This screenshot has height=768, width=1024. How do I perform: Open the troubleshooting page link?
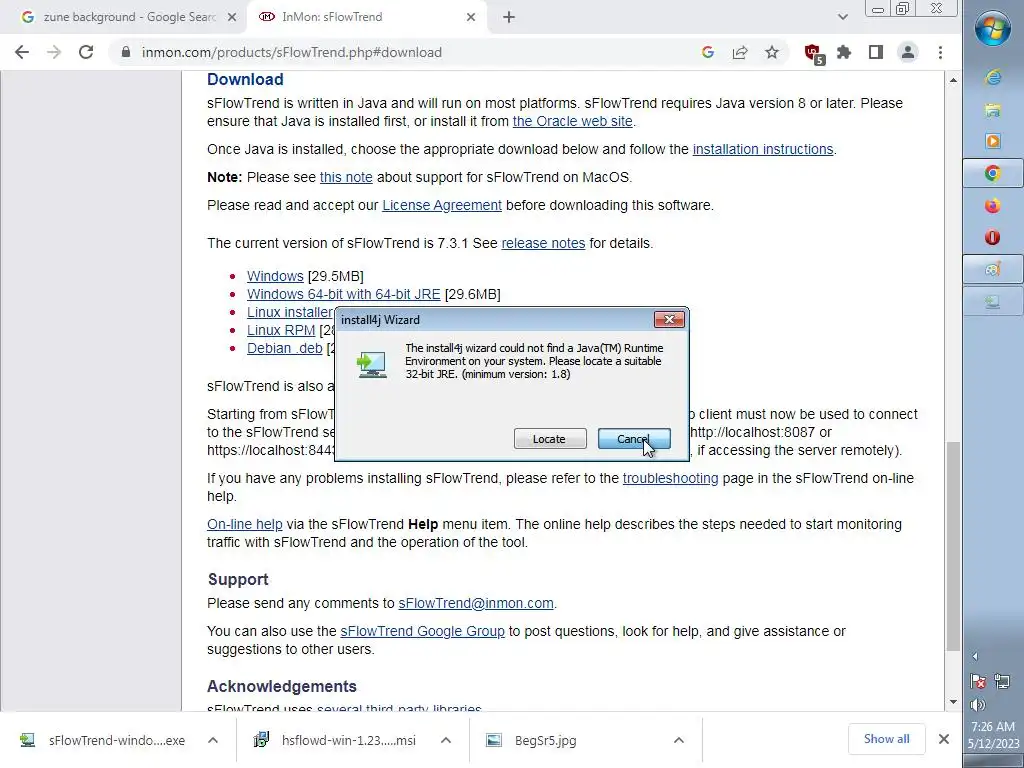(x=670, y=478)
